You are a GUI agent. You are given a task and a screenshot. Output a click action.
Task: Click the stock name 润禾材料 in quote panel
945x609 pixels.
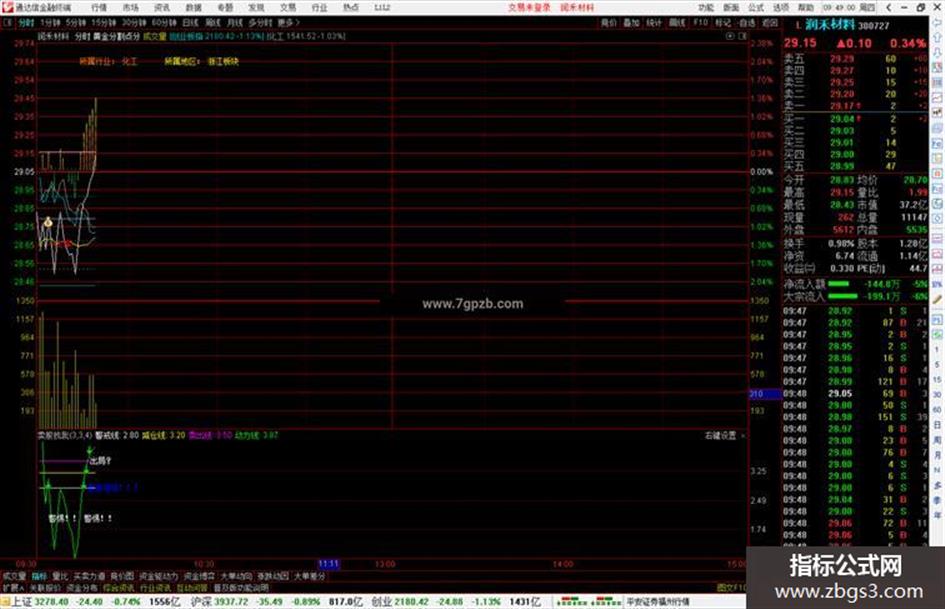pos(830,25)
